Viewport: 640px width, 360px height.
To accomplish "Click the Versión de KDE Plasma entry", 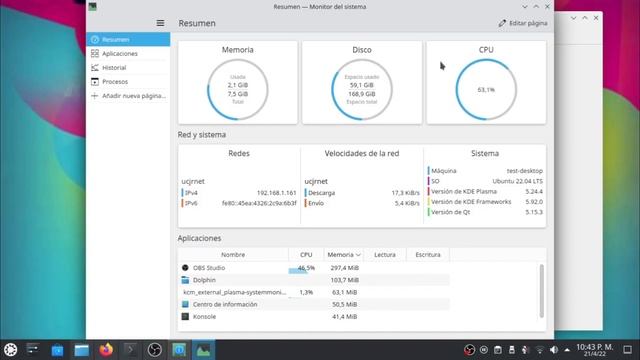I will pos(485,191).
